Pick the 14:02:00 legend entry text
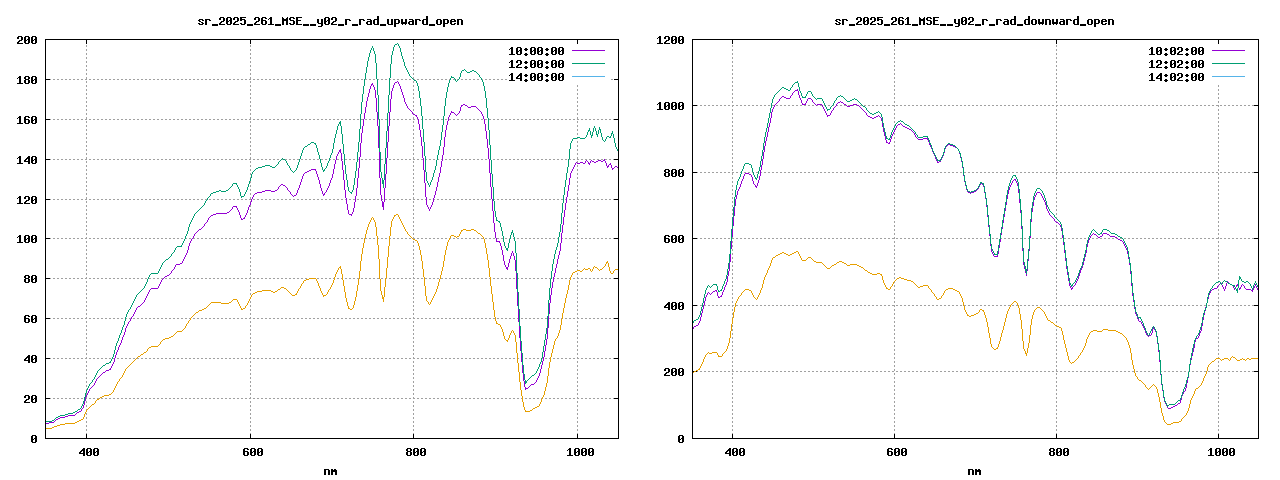The width and height of the screenshot is (1280, 480). click(1176, 77)
